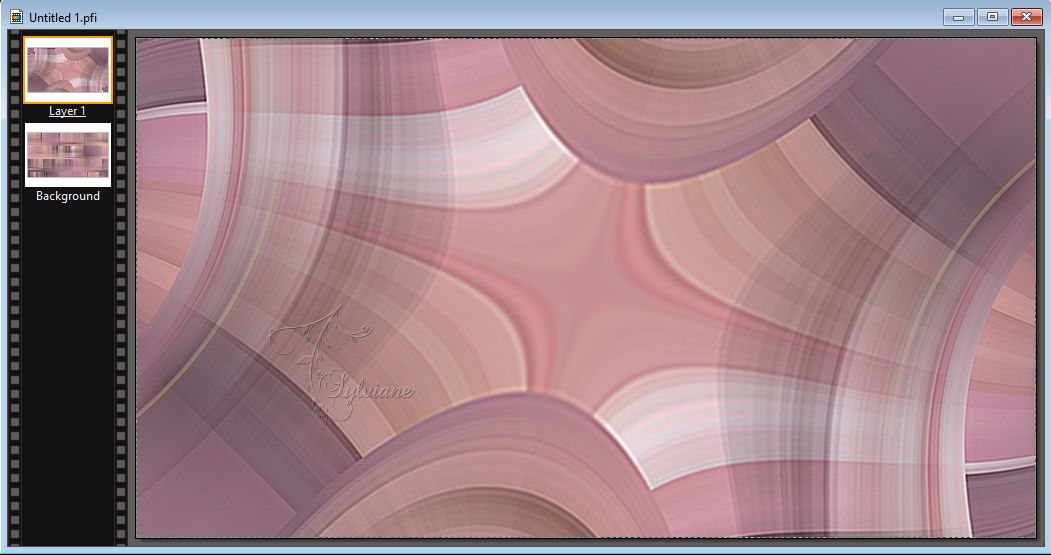Image resolution: width=1051 pixels, height=555 pixels.
Task: Minimize the Untitled 1.pfi window
Action: [x=959, y=17]
